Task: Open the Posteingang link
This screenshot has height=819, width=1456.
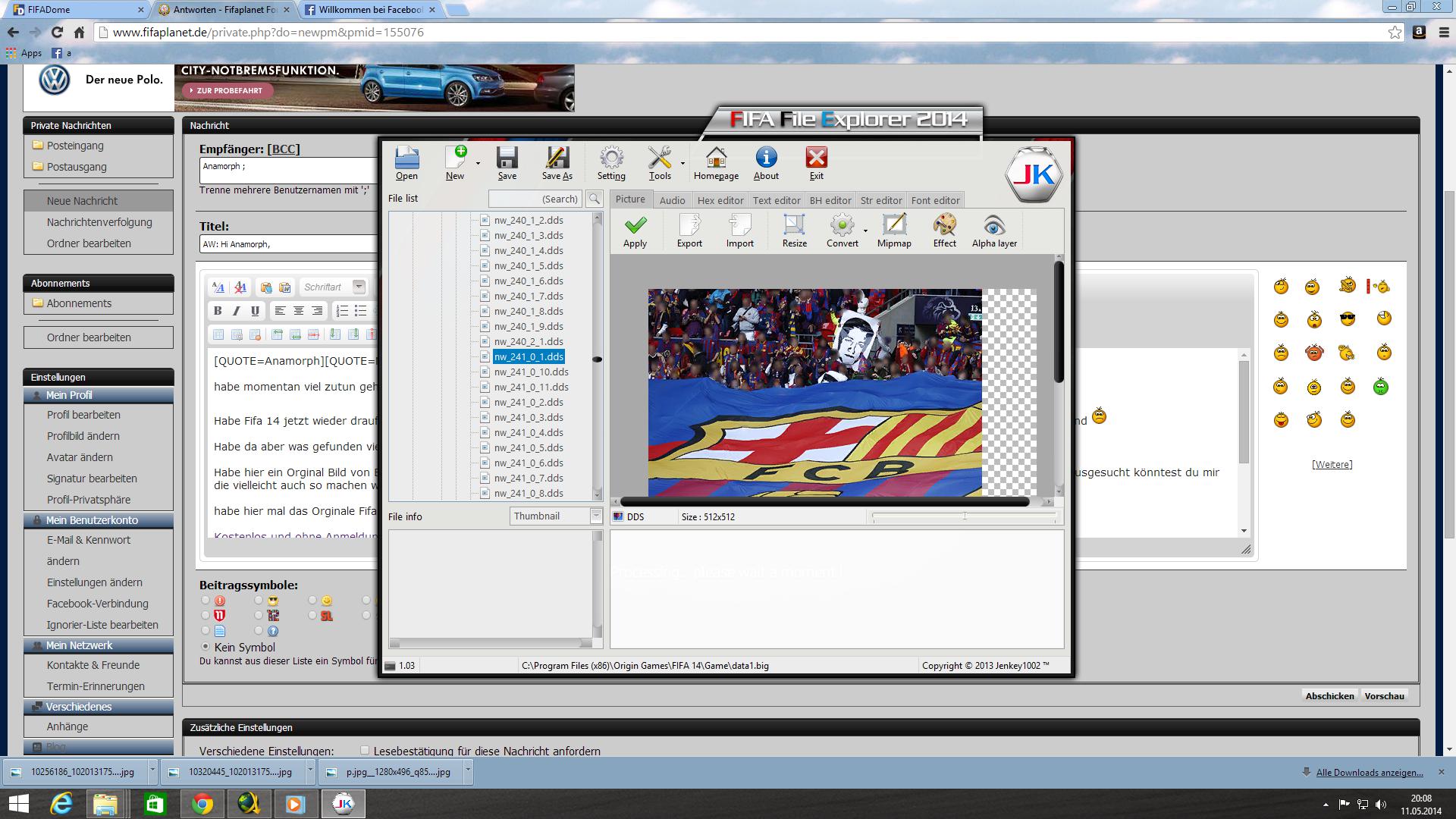Action: 75,146
